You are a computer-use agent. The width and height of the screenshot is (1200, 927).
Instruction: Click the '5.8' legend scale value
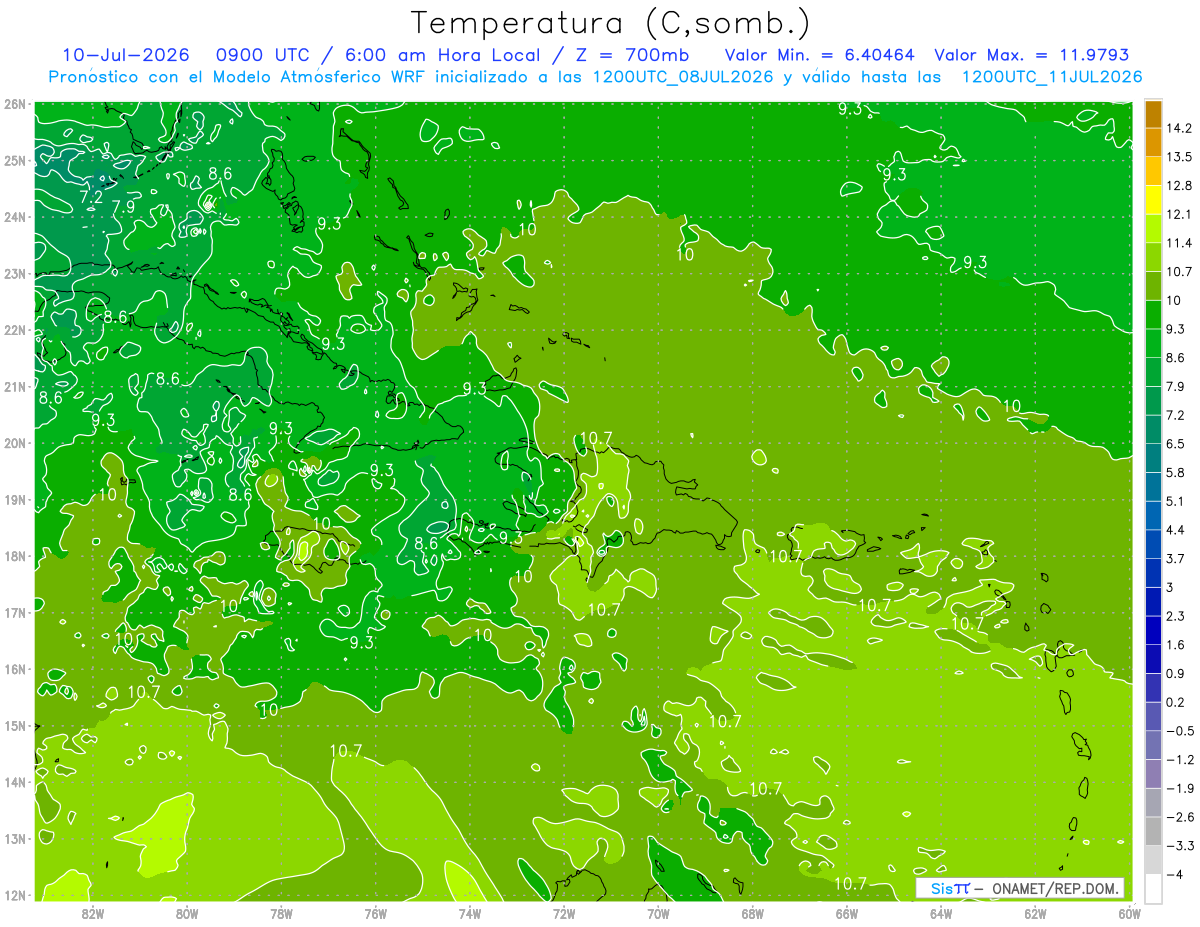click(x=1175, y=472)
